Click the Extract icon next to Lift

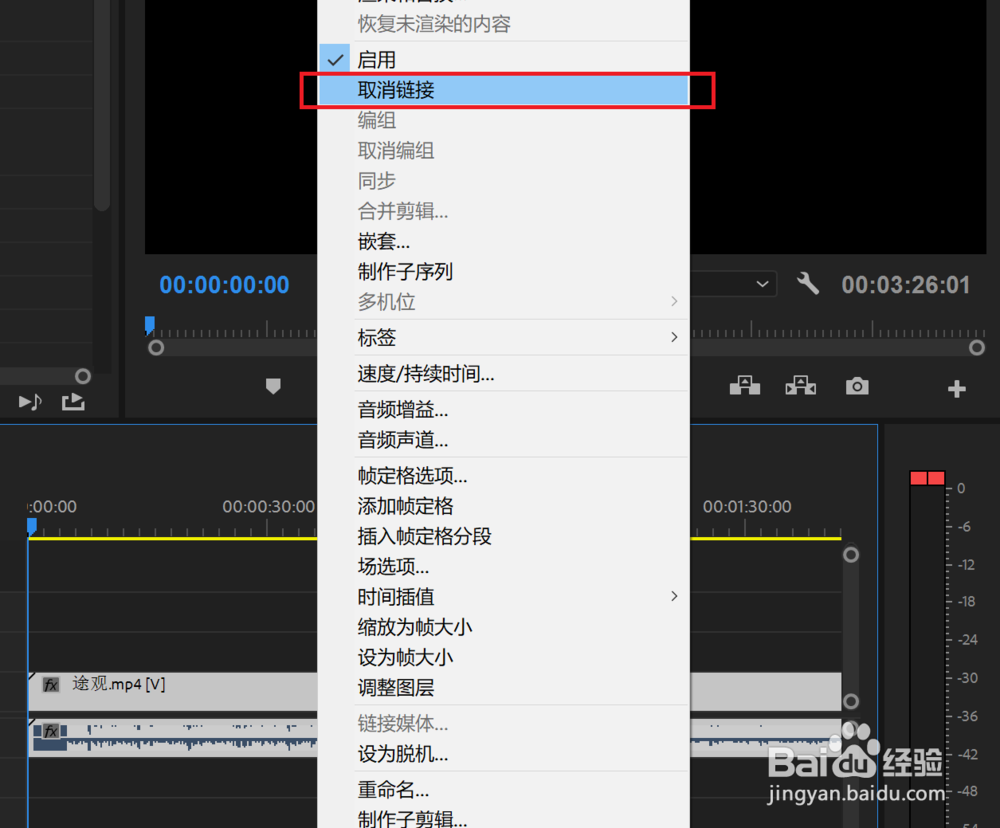coord(801,386)
